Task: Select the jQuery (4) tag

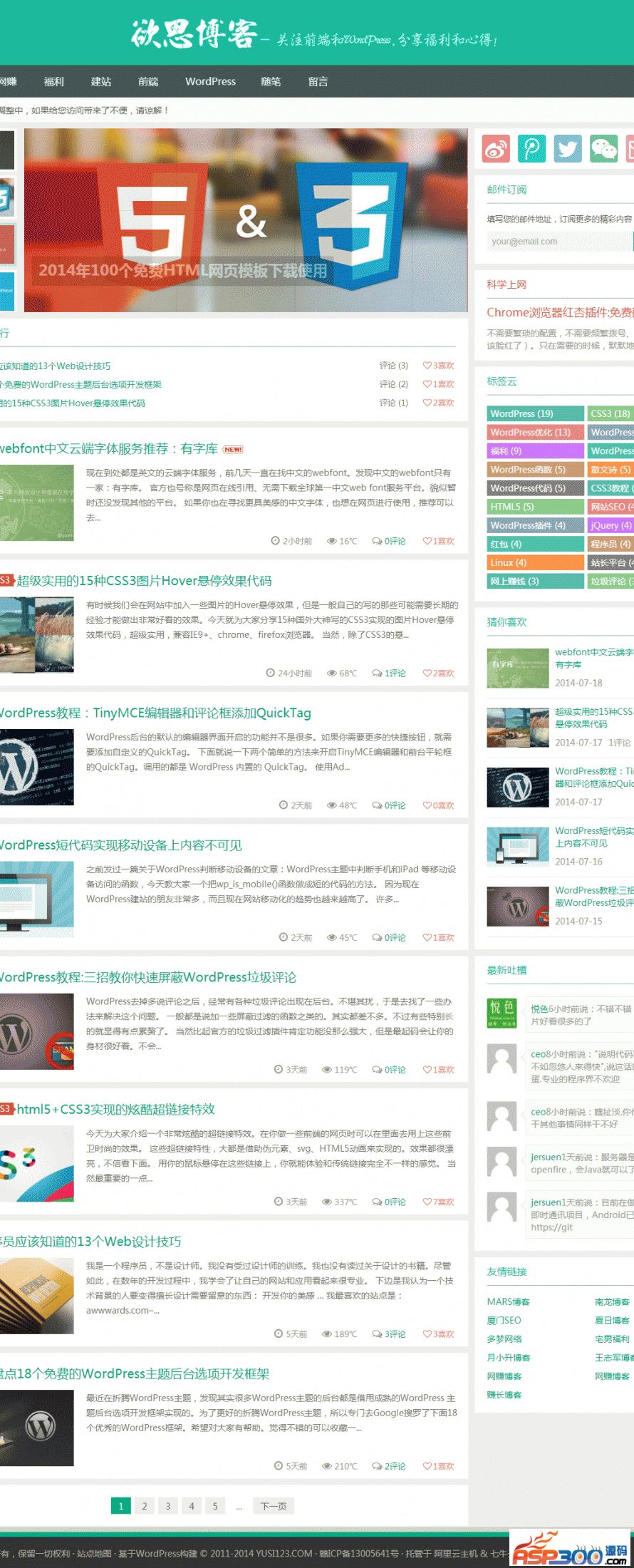Action: point(610,525)
